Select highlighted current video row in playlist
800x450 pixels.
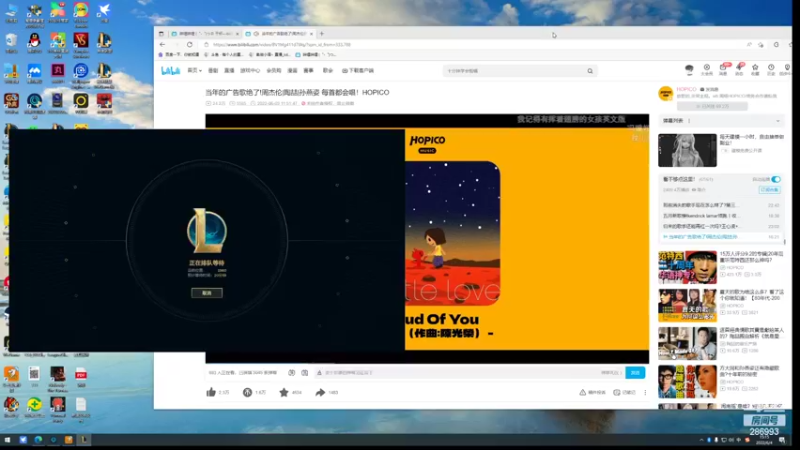click(x=721, y=237)
